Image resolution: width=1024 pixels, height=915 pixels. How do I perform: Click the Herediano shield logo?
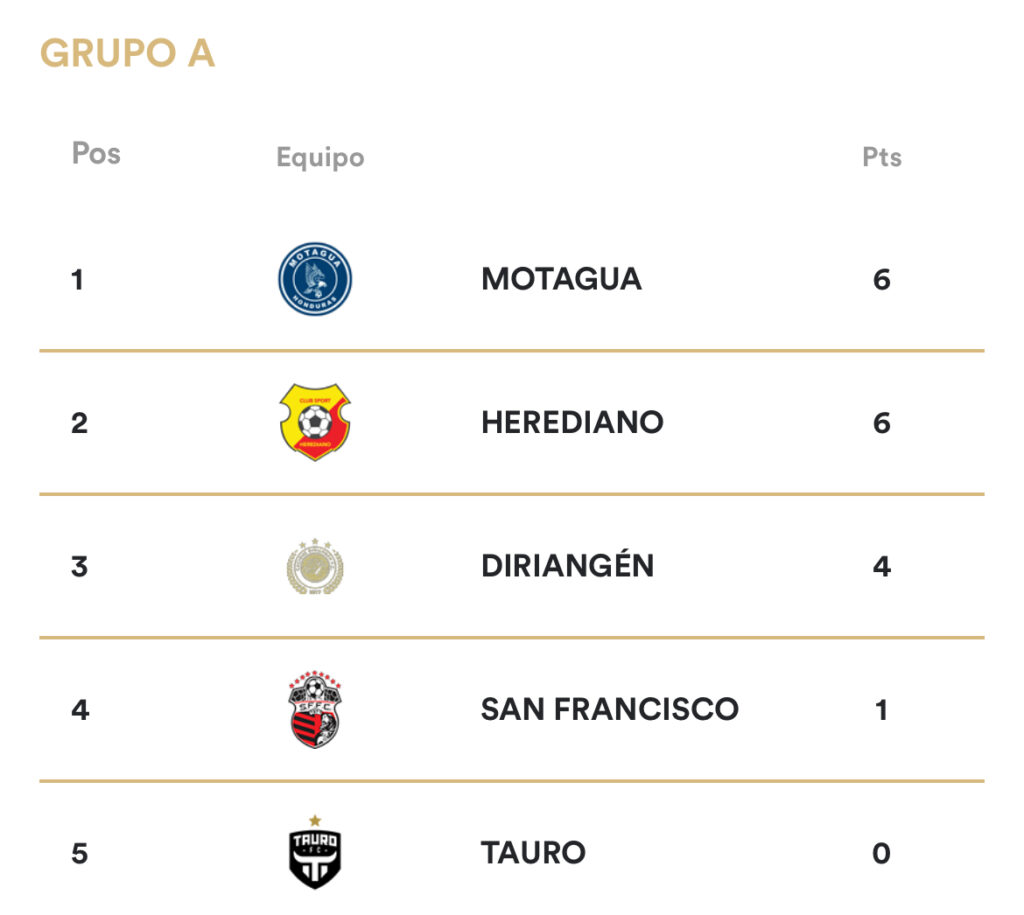click(315, 422)
